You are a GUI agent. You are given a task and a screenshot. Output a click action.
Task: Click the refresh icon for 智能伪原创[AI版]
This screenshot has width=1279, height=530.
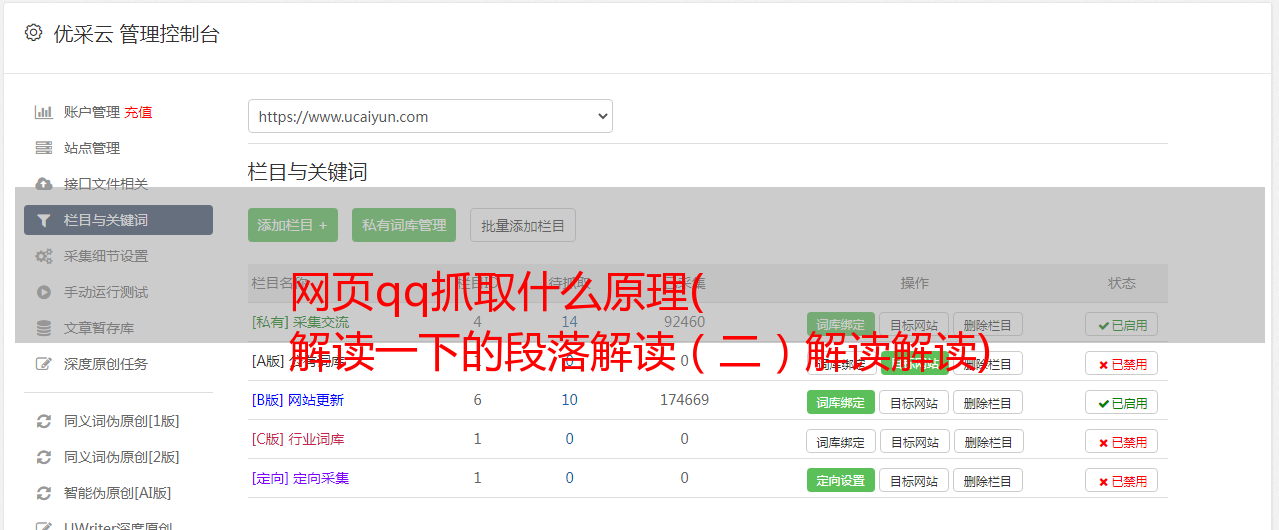43,493
